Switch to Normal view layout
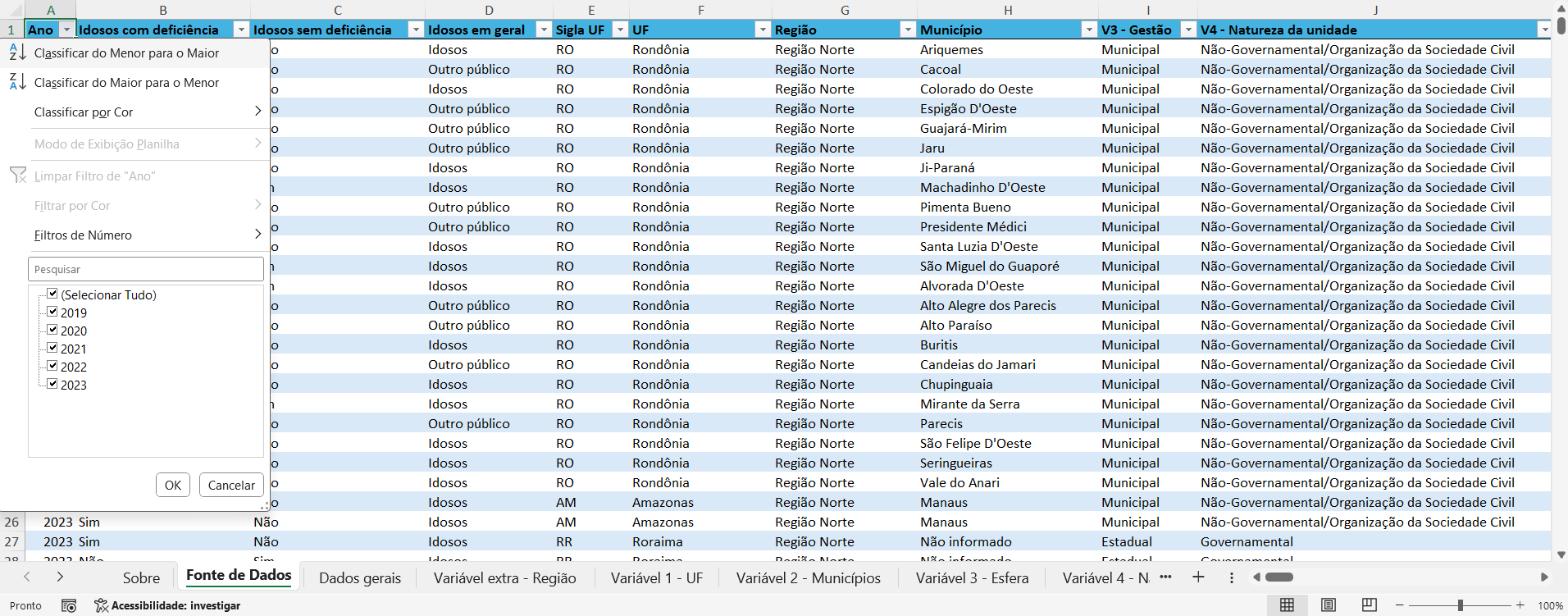Image resolution: width=1568 pixels, height=616 pixels. (1287, 605)
